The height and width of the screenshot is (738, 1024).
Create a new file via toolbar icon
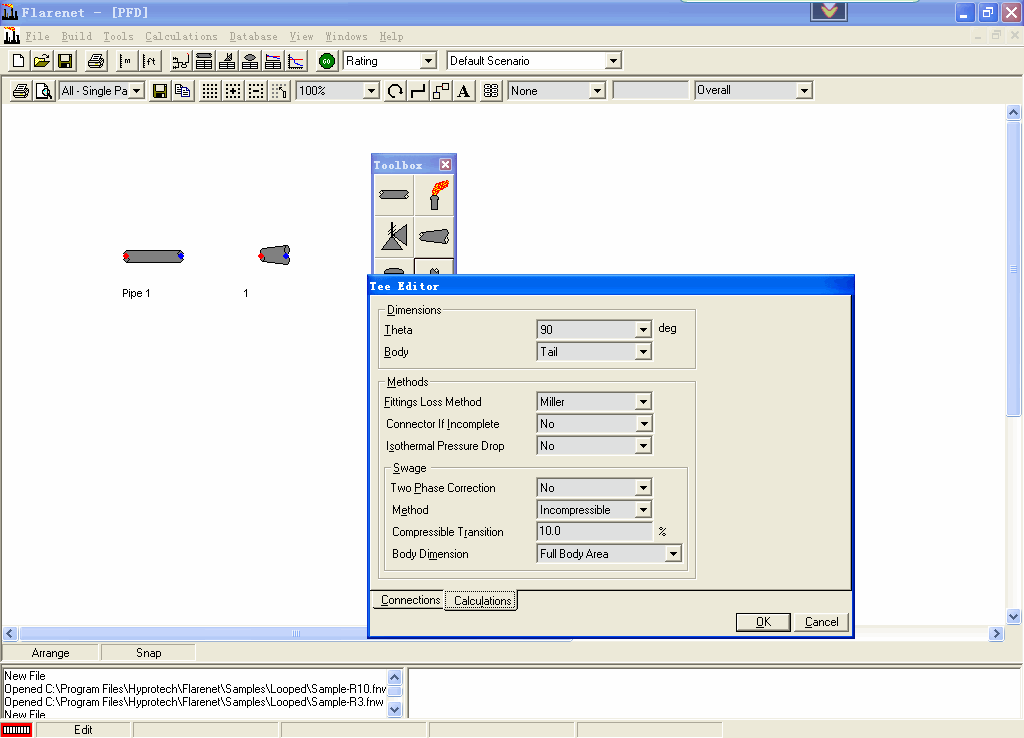18,61
